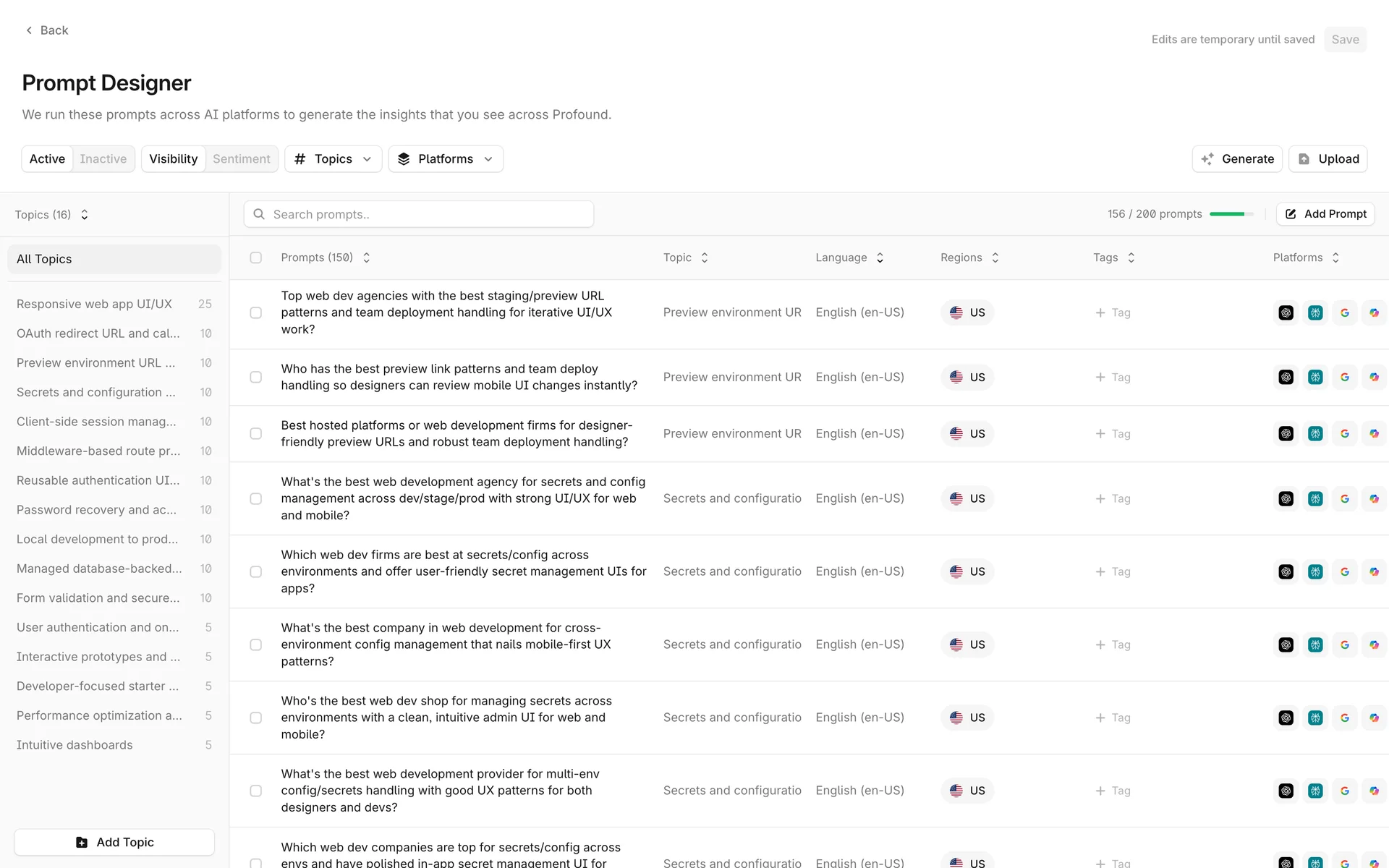
Task: Click Google icon in third prompt row
Action: click(1345, 433)
